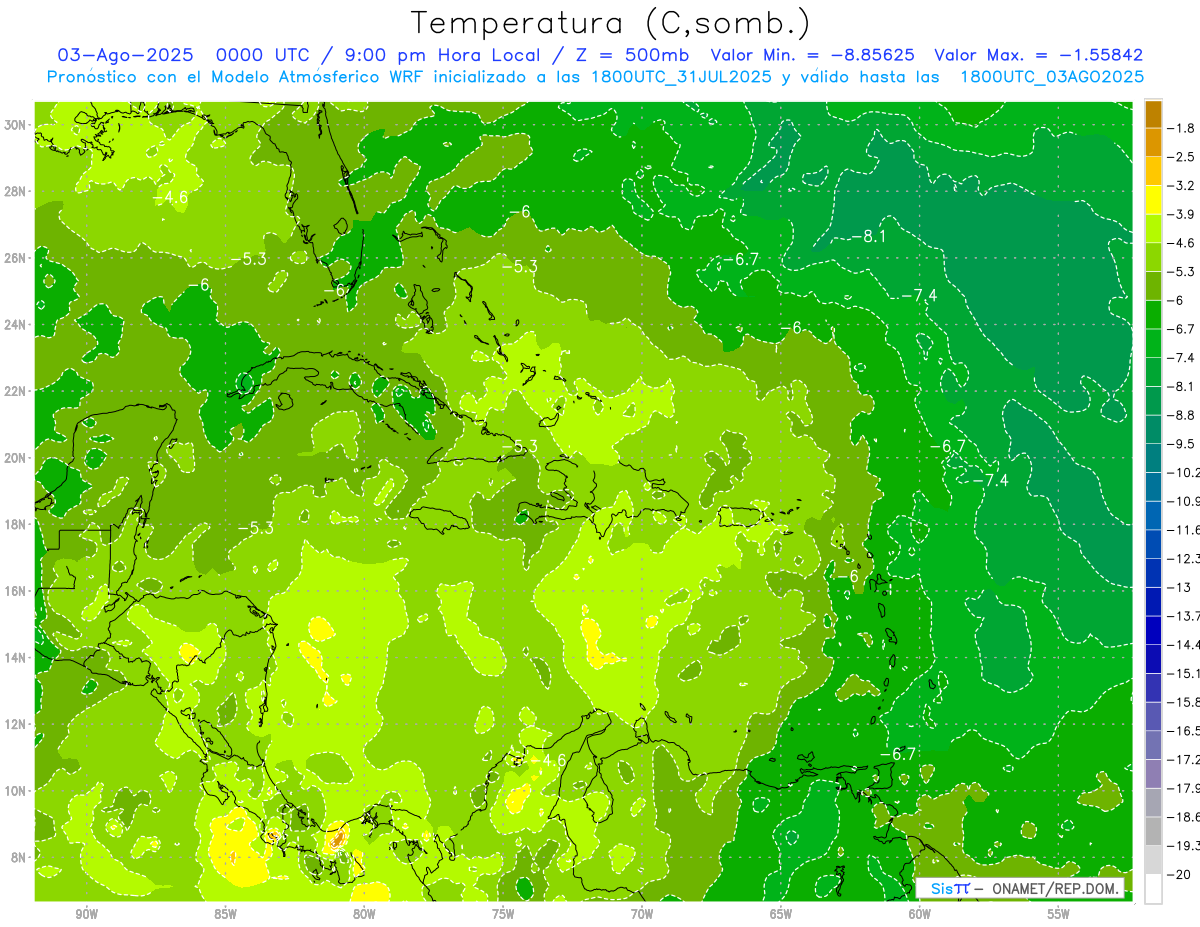The image size is (1200, 927).
Task: Click the '-20' colorbar label
Action: (1181, 875)
